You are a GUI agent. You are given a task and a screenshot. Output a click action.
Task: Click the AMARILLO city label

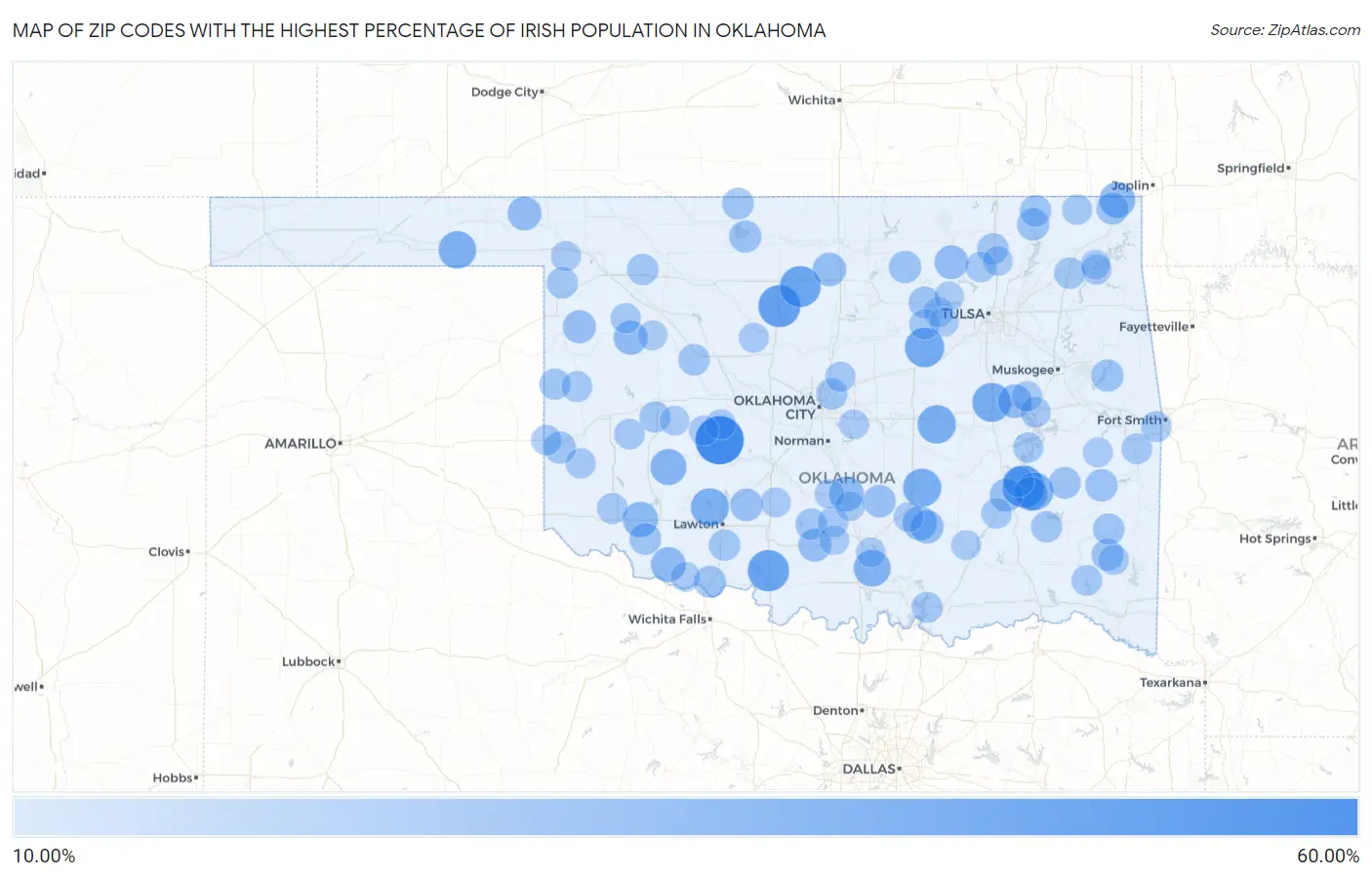pyautogui.click(x=301, y=443)
